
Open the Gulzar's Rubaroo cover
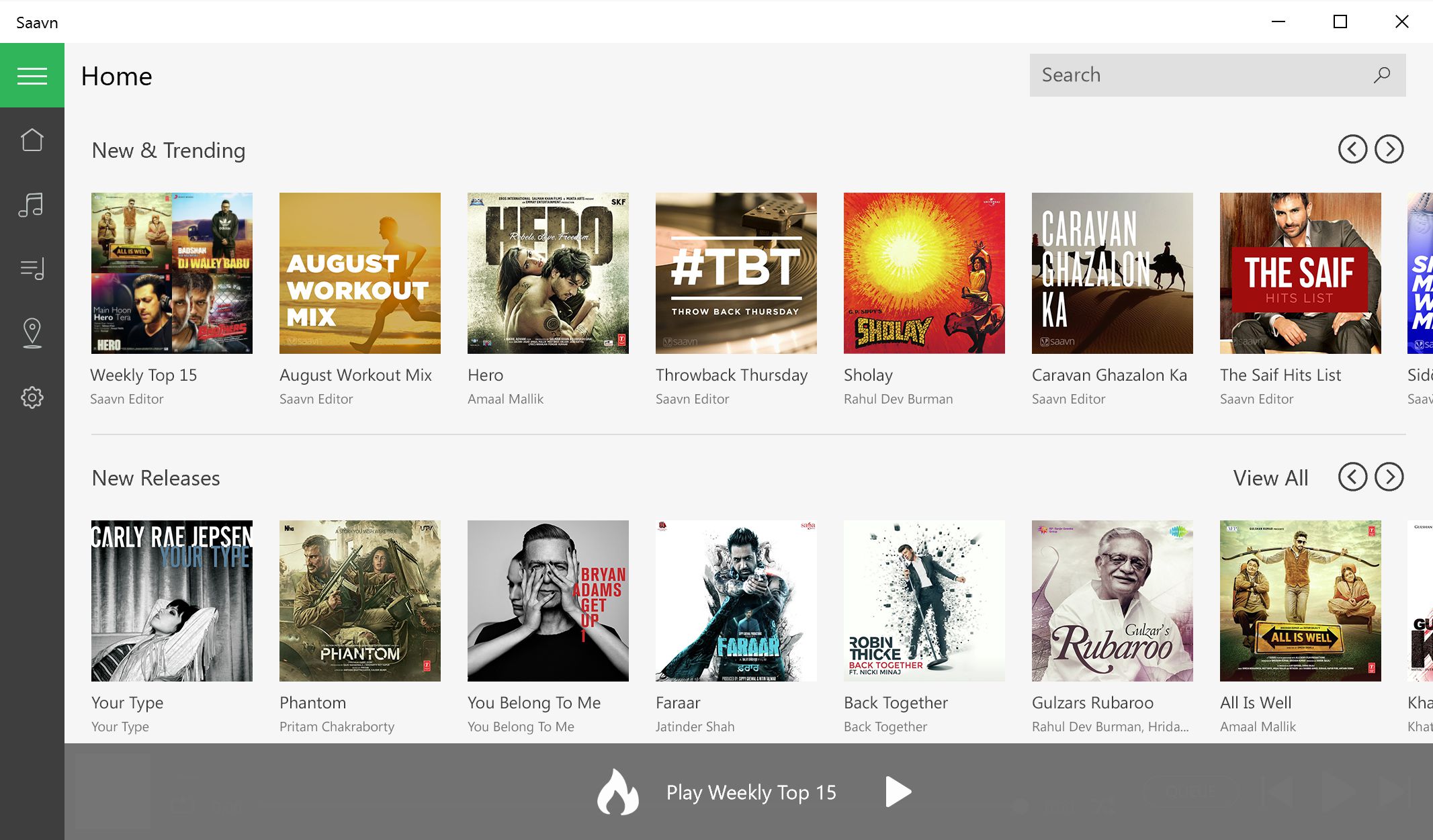1113,601
